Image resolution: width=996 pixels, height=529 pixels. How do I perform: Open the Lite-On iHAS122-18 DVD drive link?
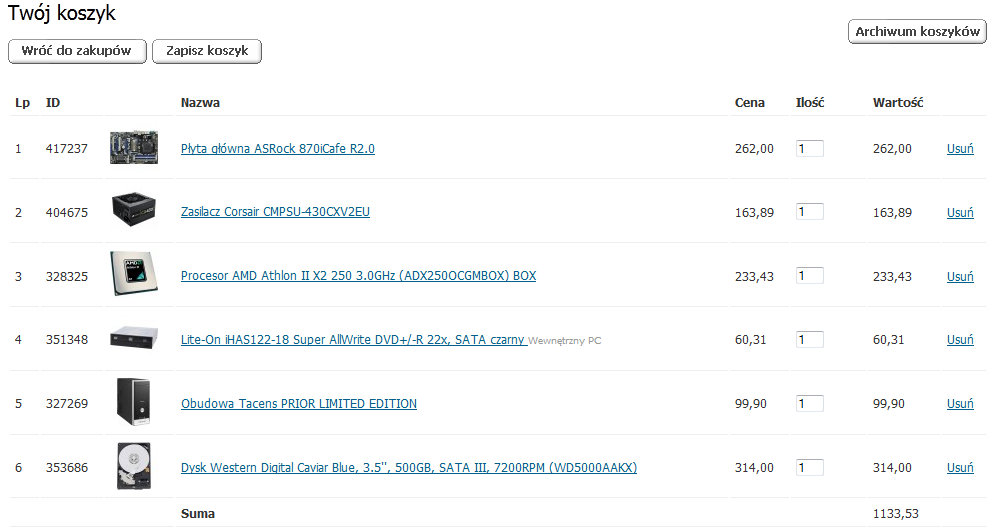tap(353, 340)
